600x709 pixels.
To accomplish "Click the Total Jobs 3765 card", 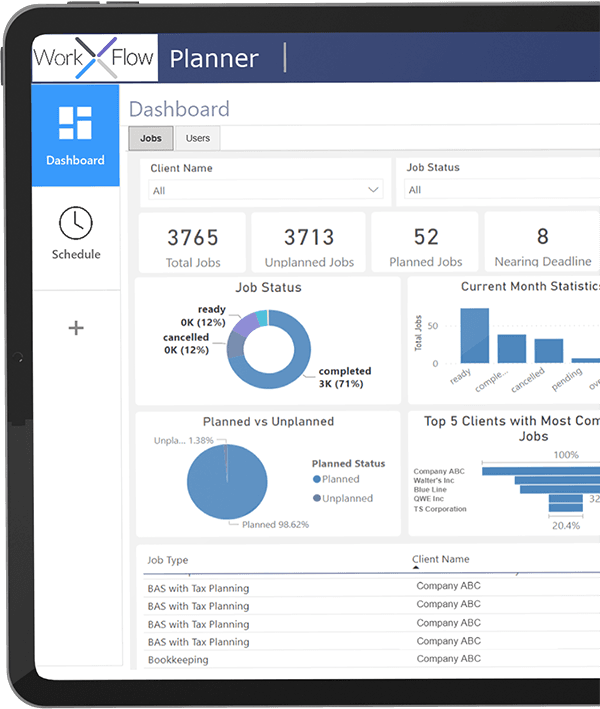I will pyautogui.click(x=192, y=243).
